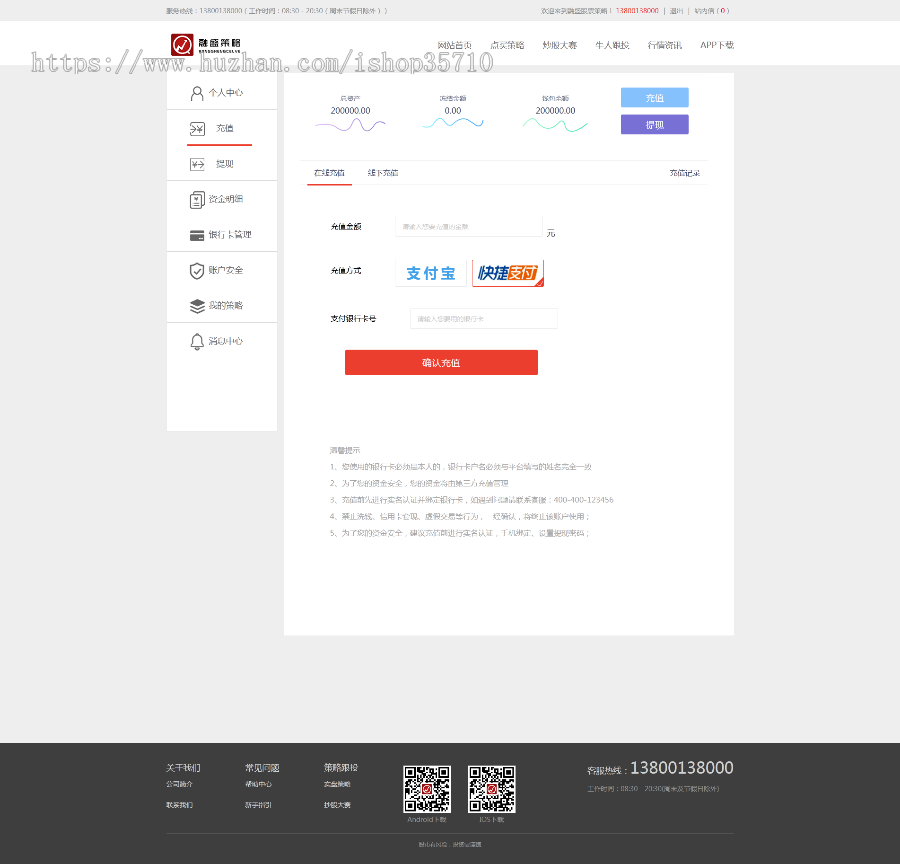Click the 资金明细 fund details icon
Image resolution: width=900 pixels, height=864 pixels.
tap(199, 200)
